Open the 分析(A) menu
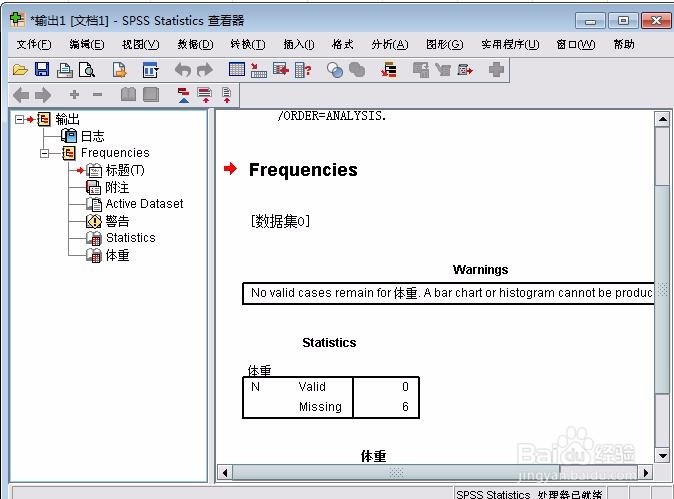674x499 pixels. click(389, 44)
